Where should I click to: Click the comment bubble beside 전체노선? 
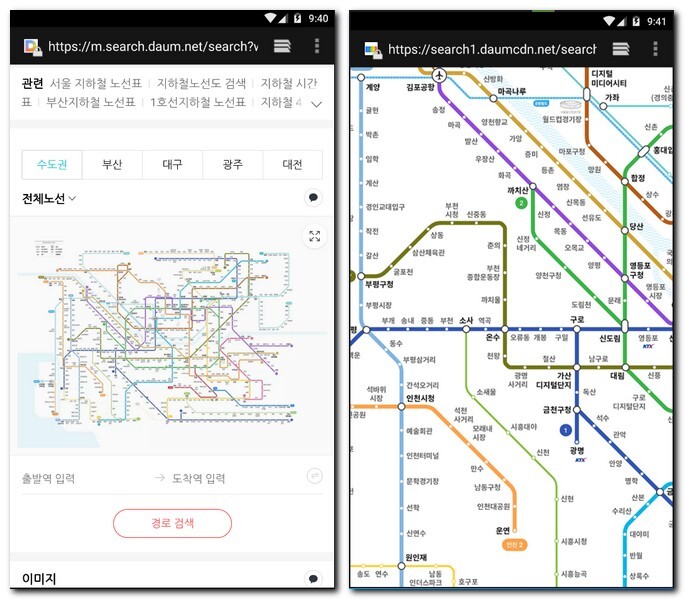pos(313,198)
